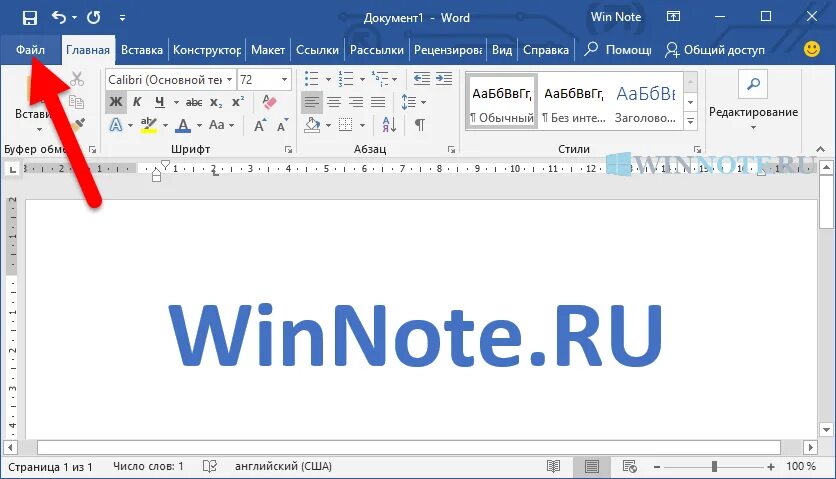Switch to the Вставка tab
Image resolution: width=836 pixels, height=479 pixels.
(141, 50)
